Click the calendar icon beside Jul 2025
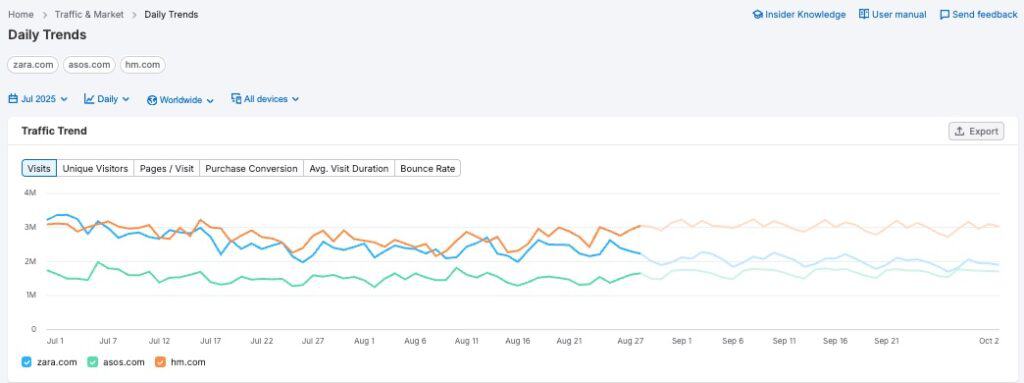 [13, 99]
